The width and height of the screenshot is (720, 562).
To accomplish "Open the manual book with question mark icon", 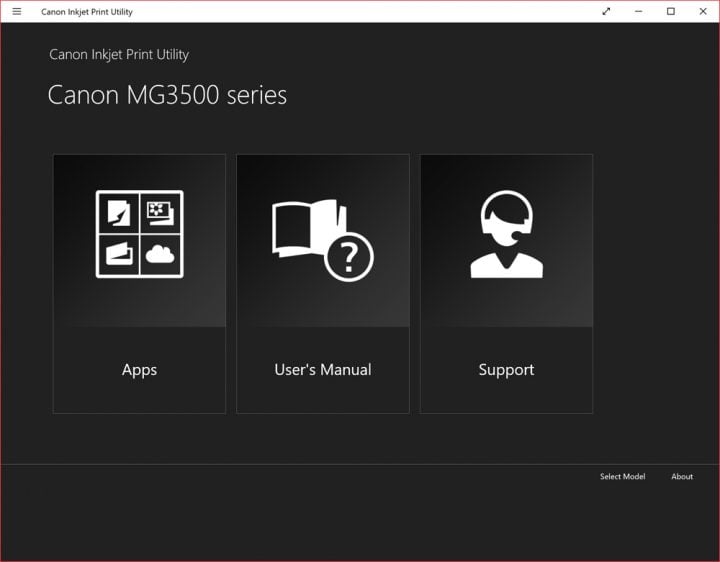I will (323, 240).
